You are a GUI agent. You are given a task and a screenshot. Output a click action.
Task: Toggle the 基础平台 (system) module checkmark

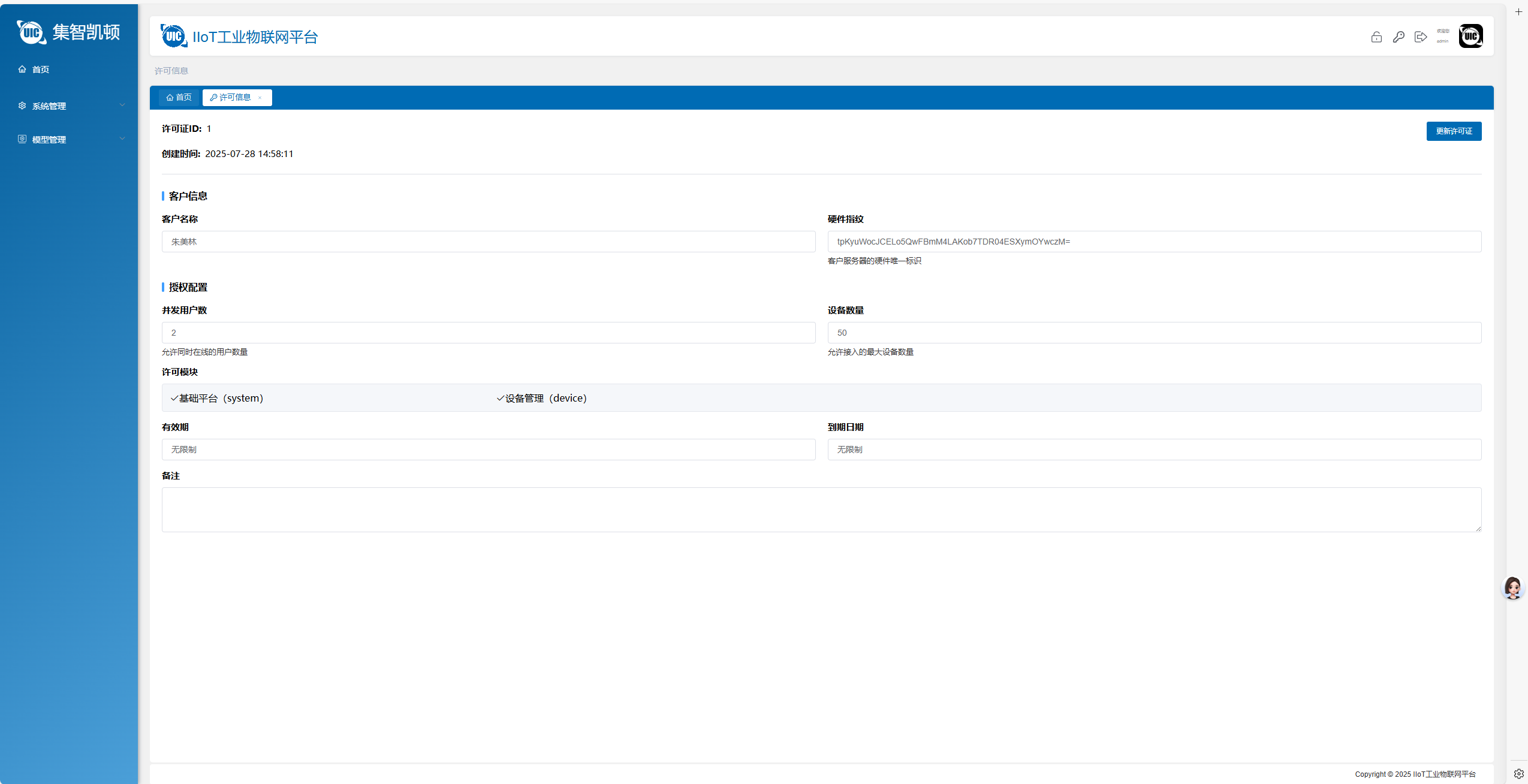[x=174, y=398]
